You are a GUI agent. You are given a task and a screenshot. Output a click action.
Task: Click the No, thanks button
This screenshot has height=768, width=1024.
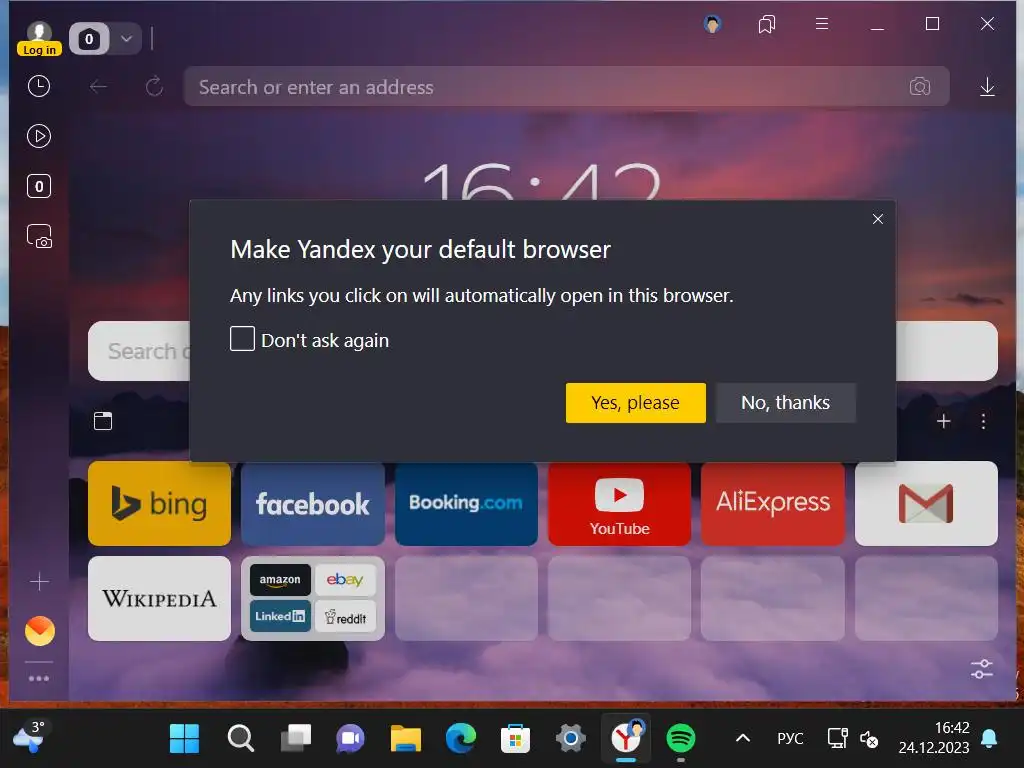(786, 402)
